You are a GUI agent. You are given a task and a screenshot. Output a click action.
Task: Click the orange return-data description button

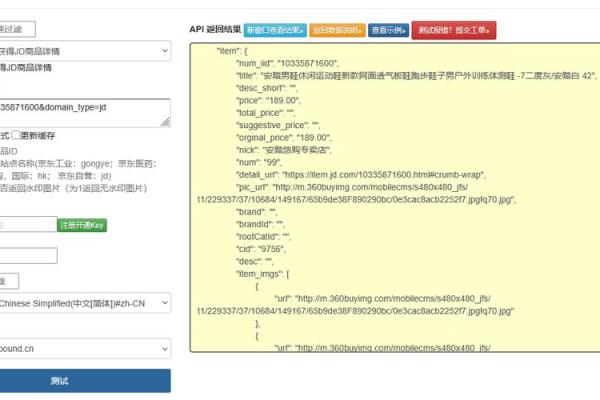coord(337,30)
